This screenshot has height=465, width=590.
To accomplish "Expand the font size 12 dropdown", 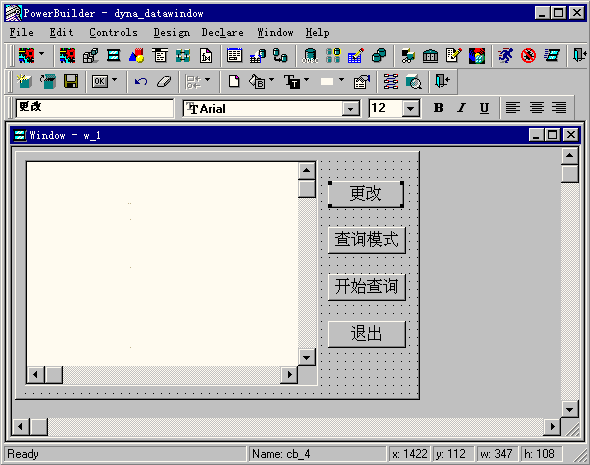I will [x=411, y=109].
